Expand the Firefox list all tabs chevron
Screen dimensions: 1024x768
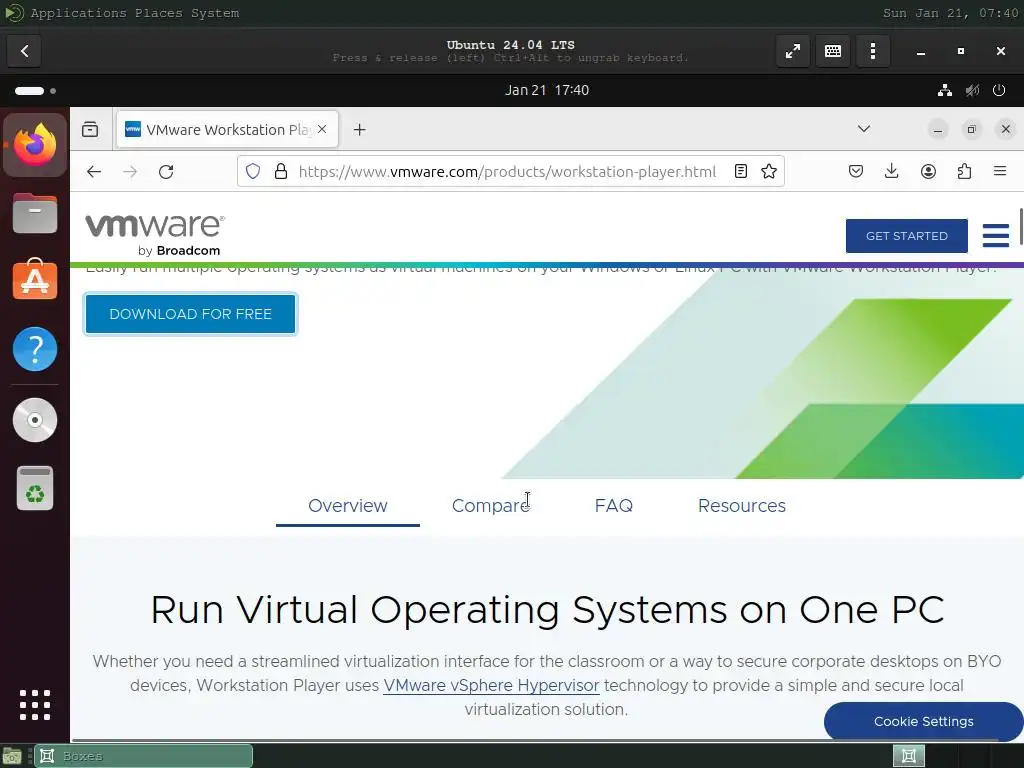click(863, 129)
